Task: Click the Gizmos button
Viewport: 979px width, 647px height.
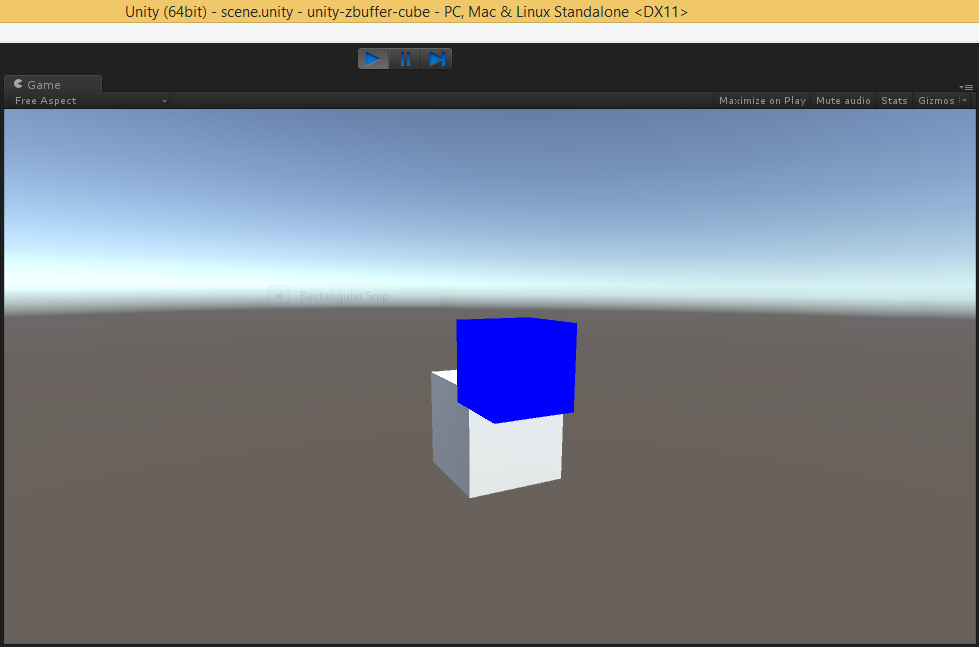Action: pos(936,100)
